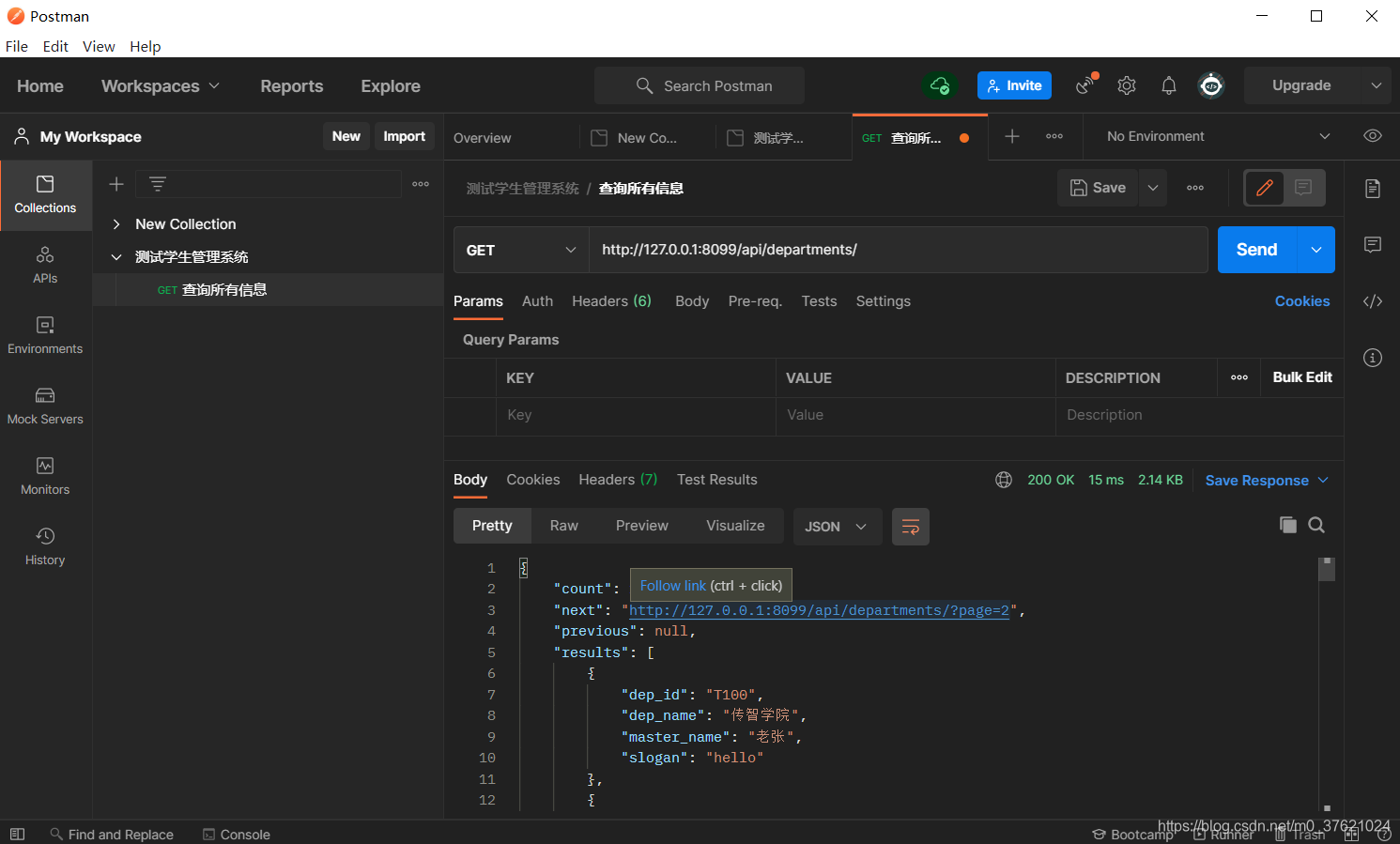Open the settings gear icon
The height and width of the screenshot is (844, 1400).
pyautogui.click(x=1127, y=85)
